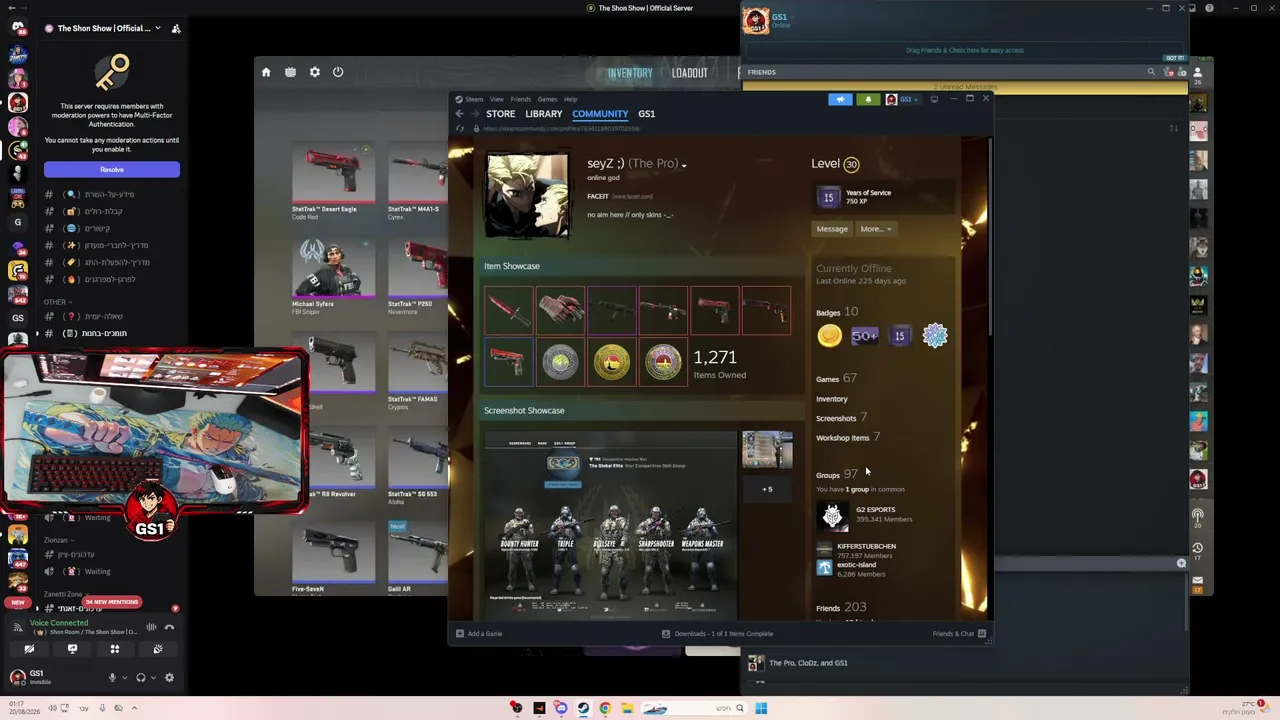The width and height of the screenshot is (1280, 720).
Task: Click the CS2 power quit icon
Action: [x=338, y=72]
